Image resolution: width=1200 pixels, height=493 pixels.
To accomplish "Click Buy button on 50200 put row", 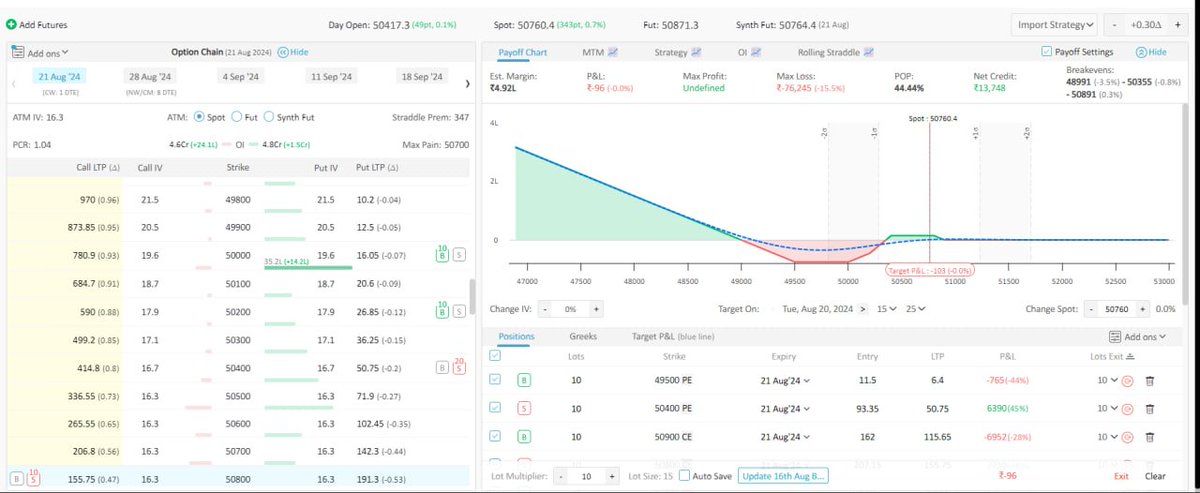I will click(x=441, y=312).
